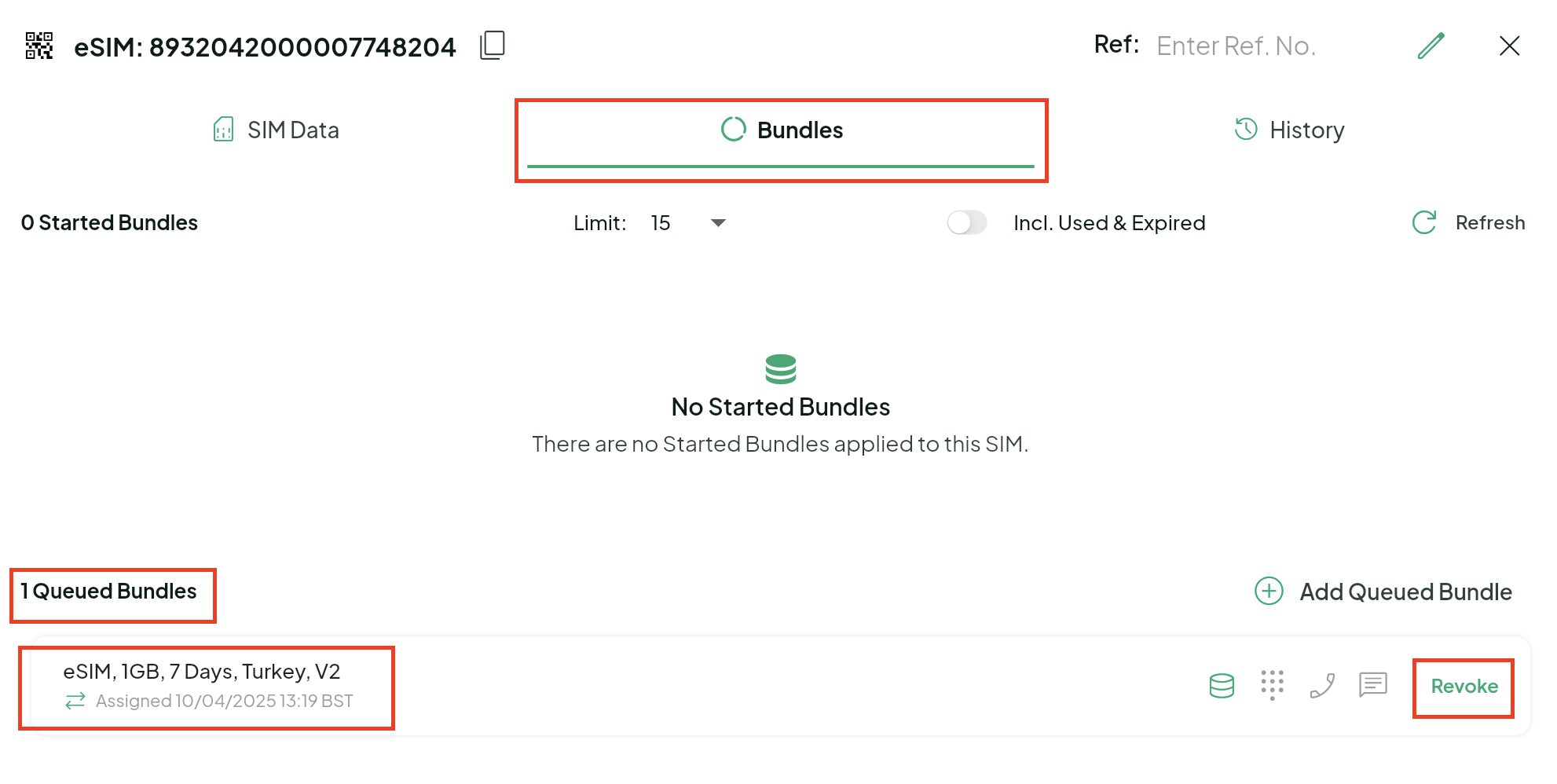Screen dimensions: 1557x784
Task: Click the dial pad icon on queued bundle
Action: pos(1272,685)
